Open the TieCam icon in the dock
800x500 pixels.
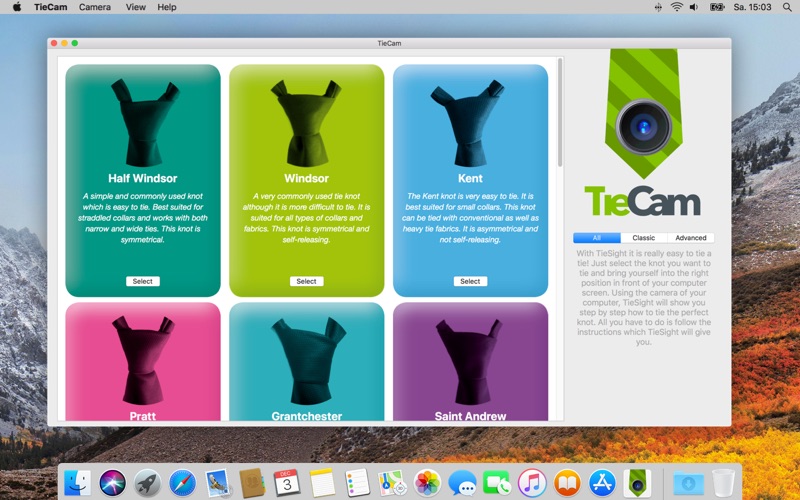(637, 483)
